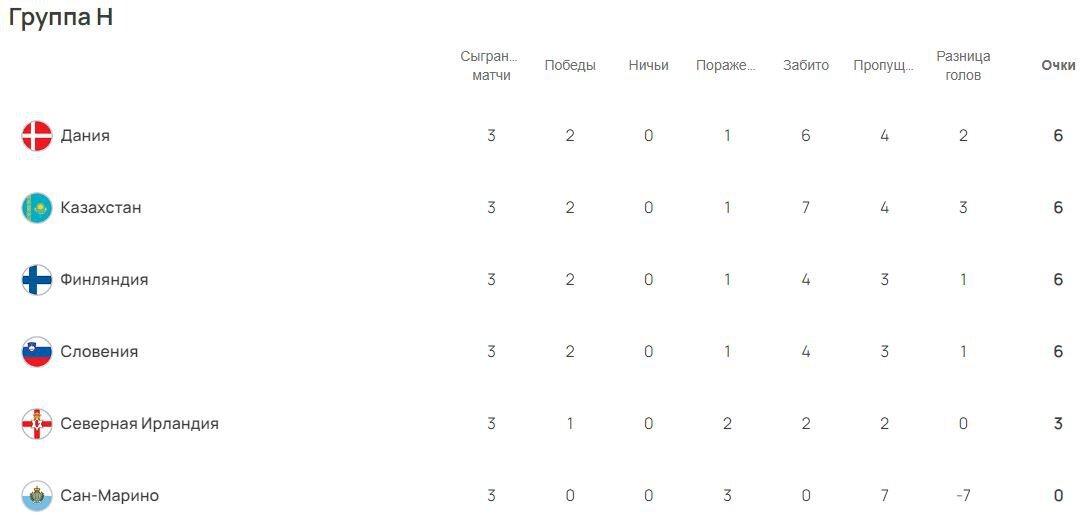Open the Сан-Марино team page
This screenshot has width=1091, height=526.
(110, 495)
